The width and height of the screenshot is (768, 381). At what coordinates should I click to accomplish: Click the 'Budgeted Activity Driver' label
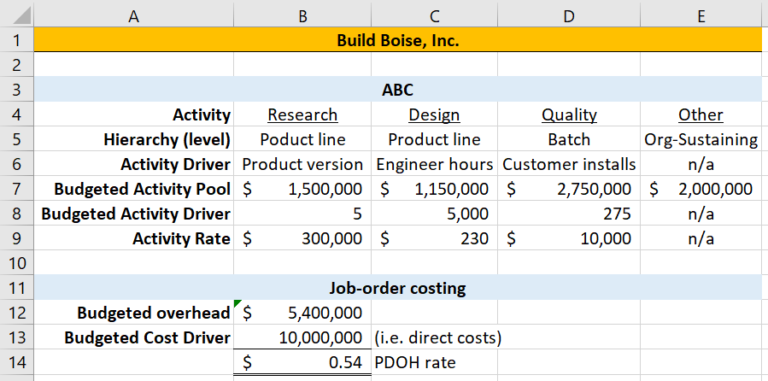[x=134, y=214]
